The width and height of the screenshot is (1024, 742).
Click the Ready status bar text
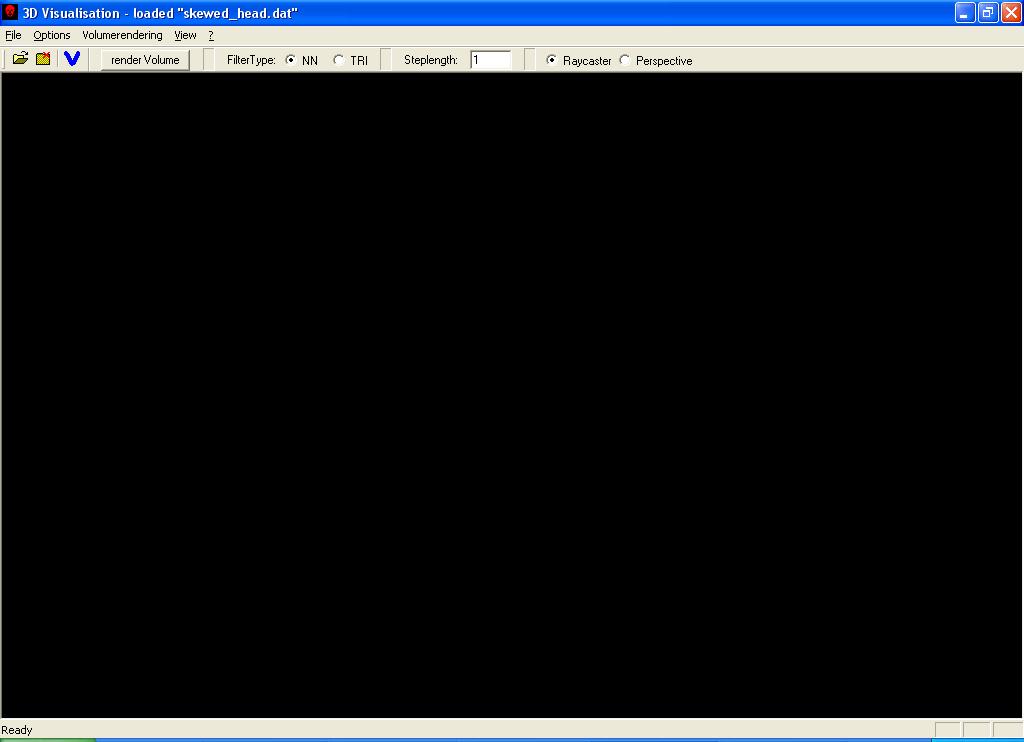click(17, 730)
